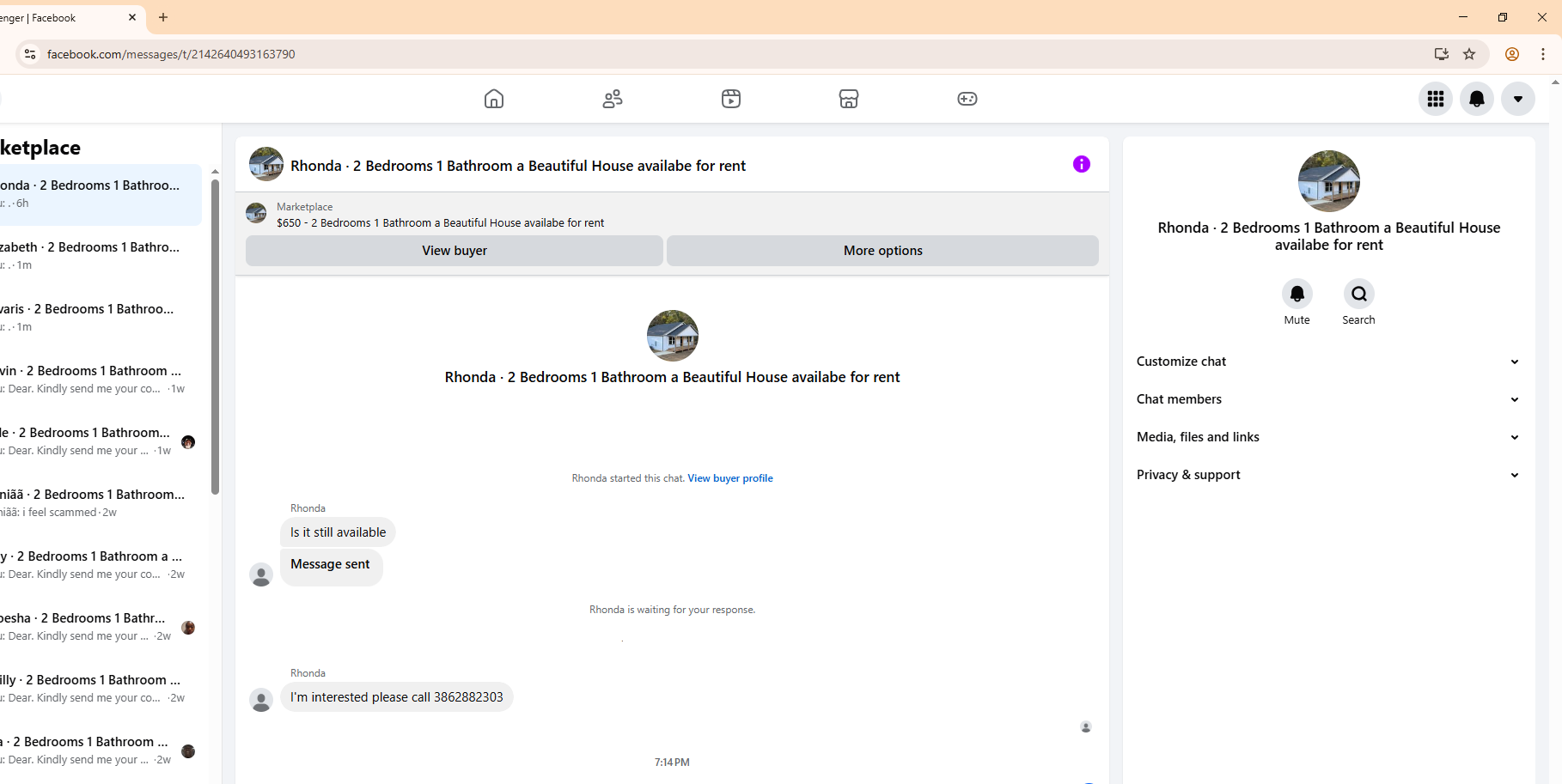Open the '...niãã' i feel scammed conversation
This screenshot has height=784, width=1562.
[101, 503]
